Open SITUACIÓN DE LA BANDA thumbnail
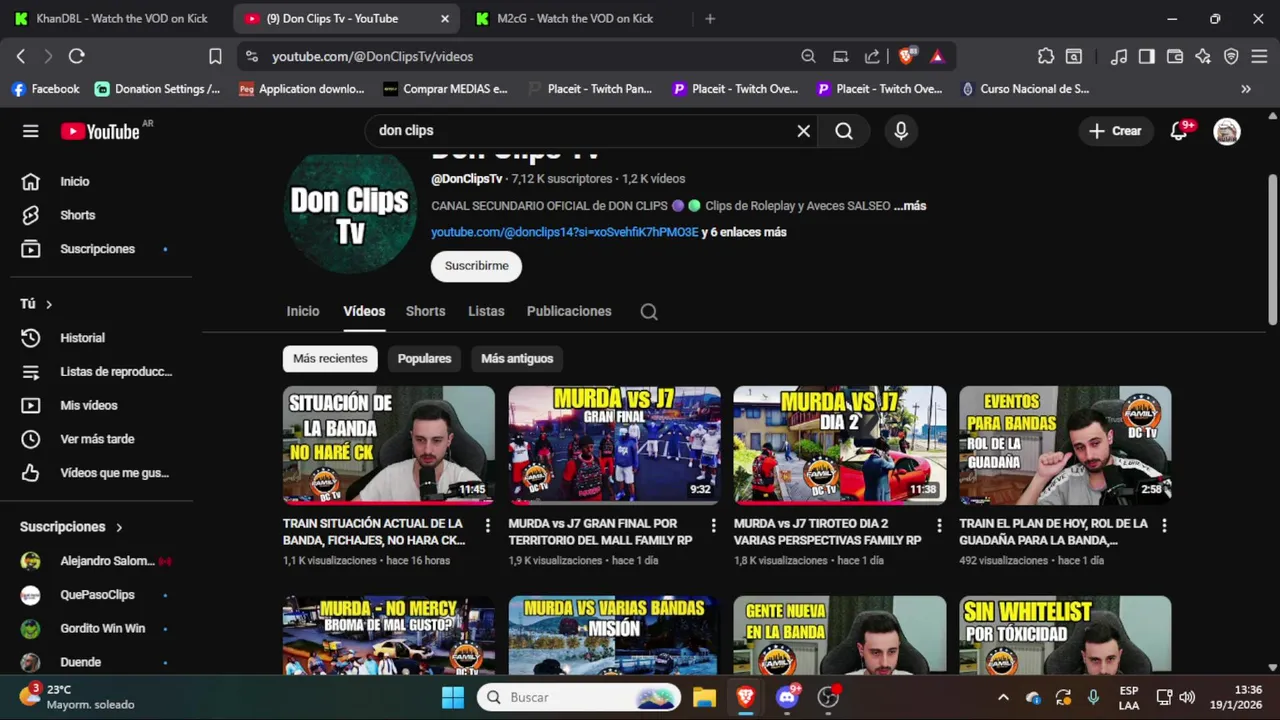The image size is (1280, 720). tap(389, 444)
